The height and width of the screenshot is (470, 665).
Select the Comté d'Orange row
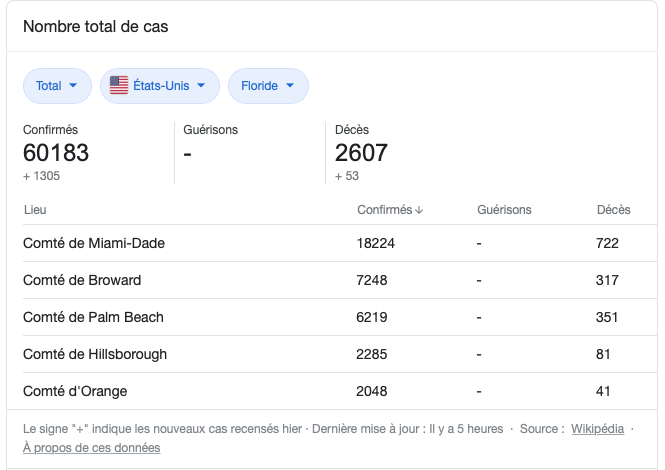click(x=75, y=391)
